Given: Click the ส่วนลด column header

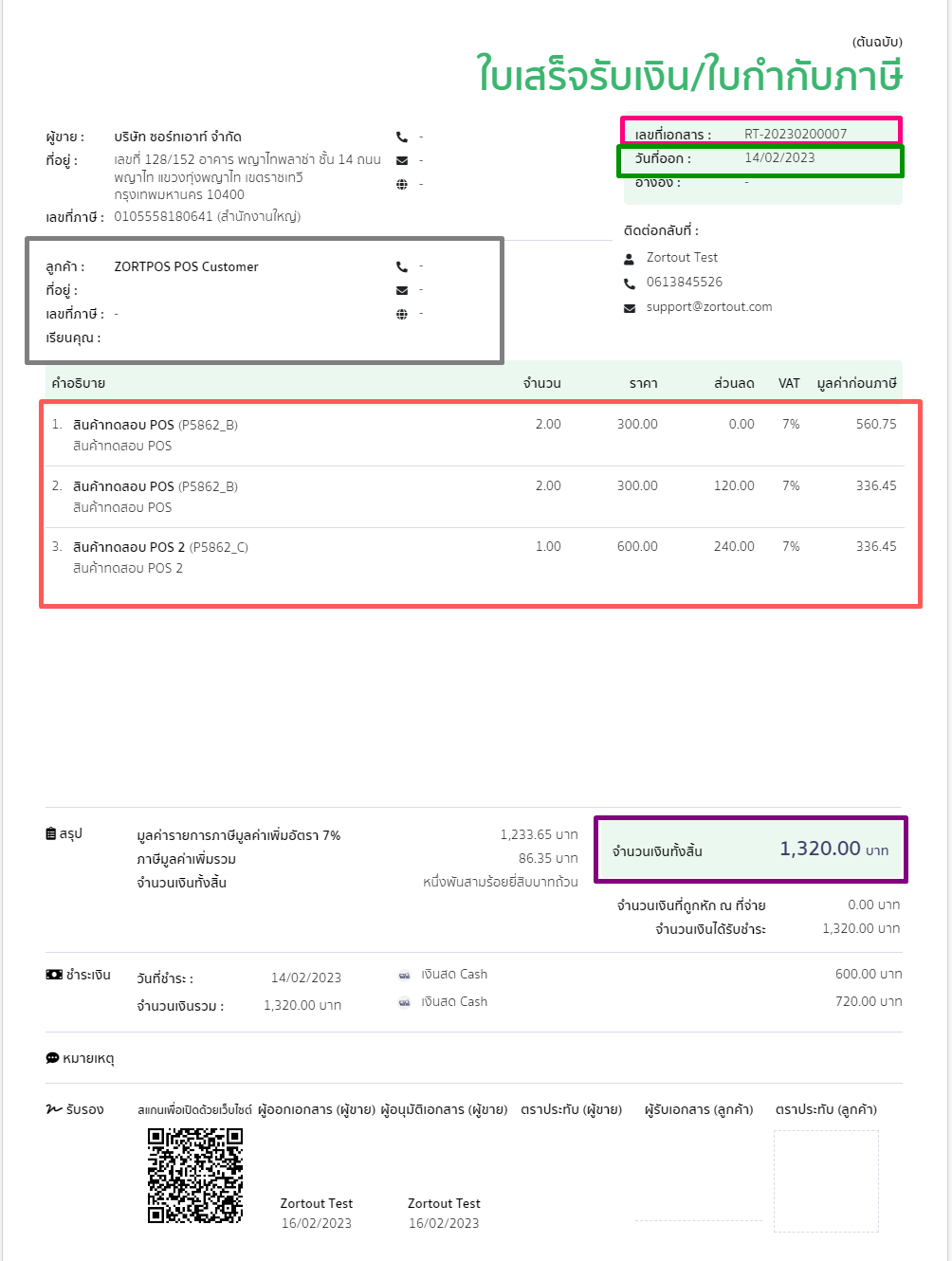Looking at the screenshot, I should [734, 383].
